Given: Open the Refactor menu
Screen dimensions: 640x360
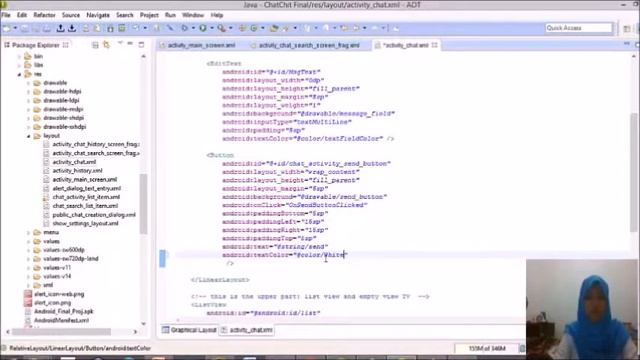Looking at the screenshot, I should pyautogui.click(x=44, y=15).
